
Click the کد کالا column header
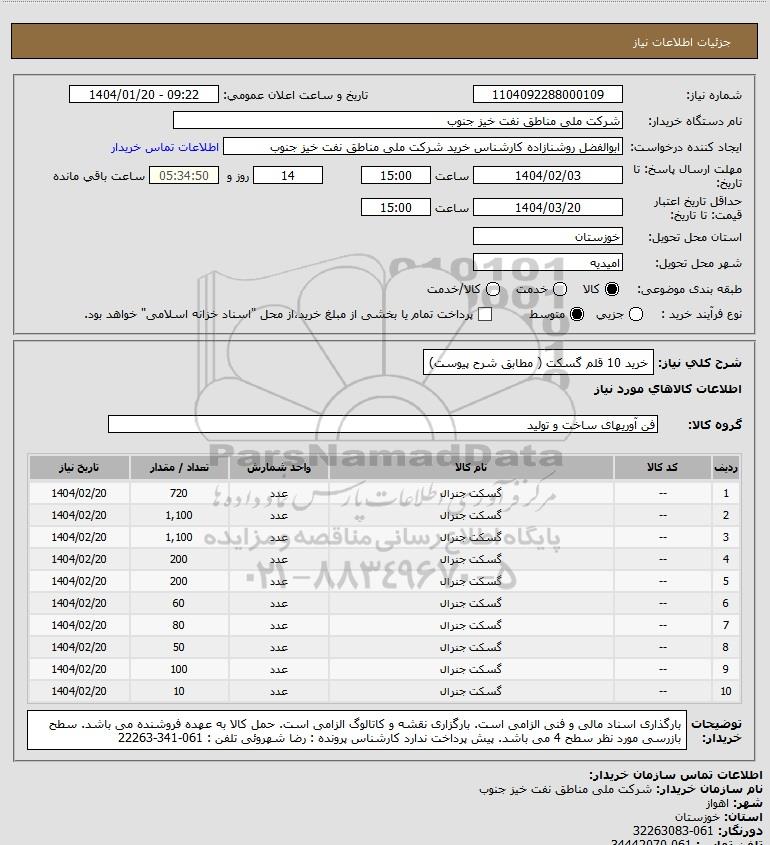[662, 467]
